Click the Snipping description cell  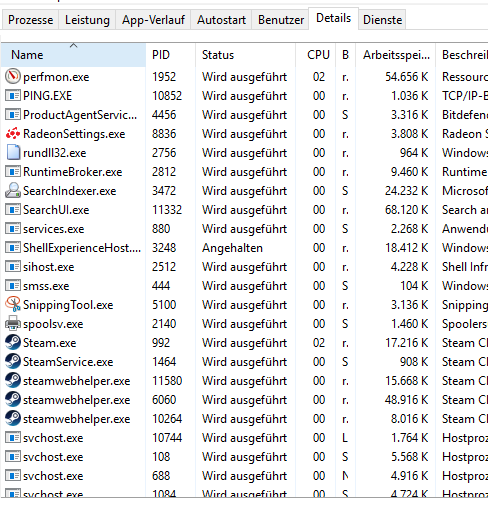point(465,305)
